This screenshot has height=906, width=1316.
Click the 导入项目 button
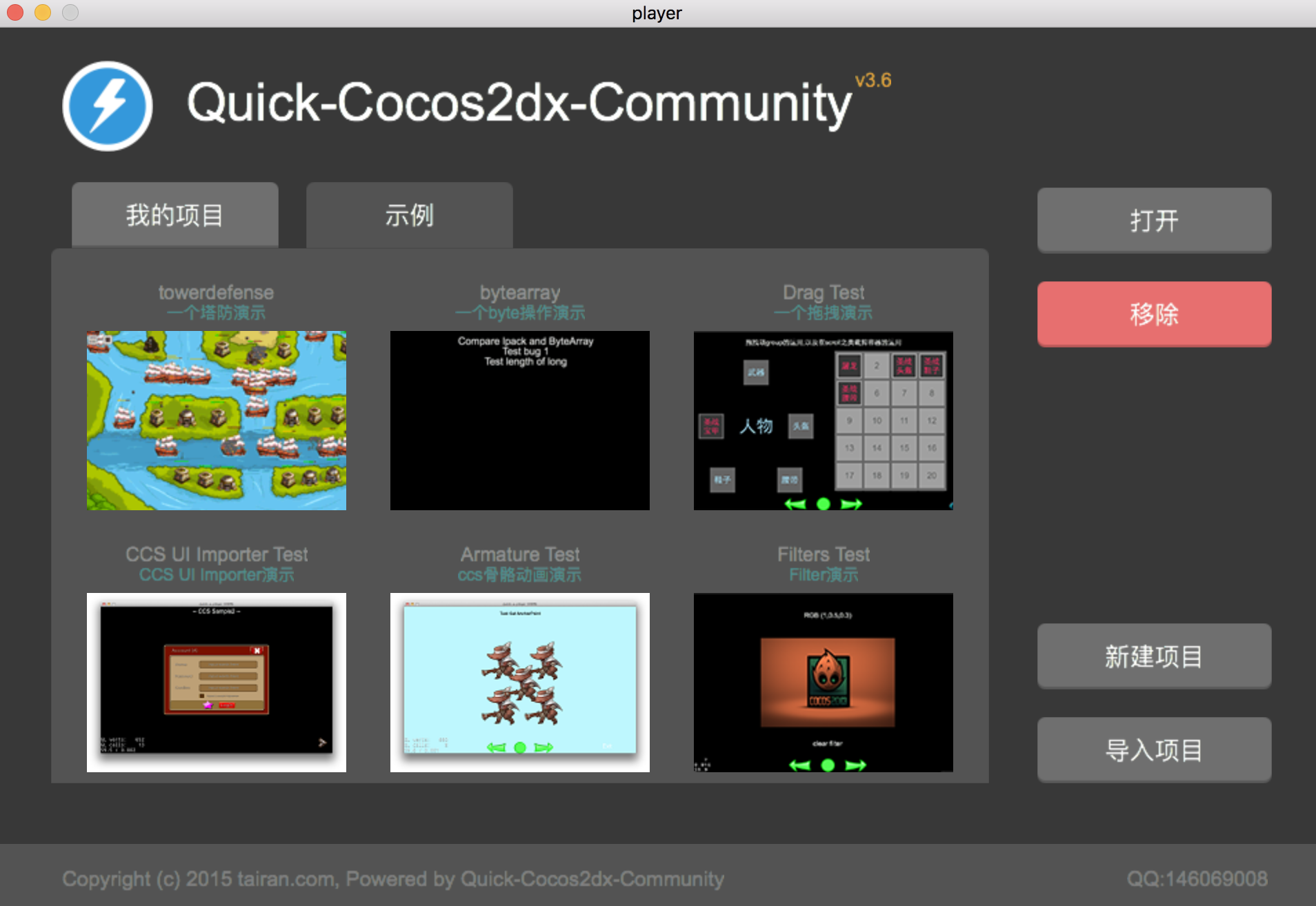click(x=1154, y=750)
